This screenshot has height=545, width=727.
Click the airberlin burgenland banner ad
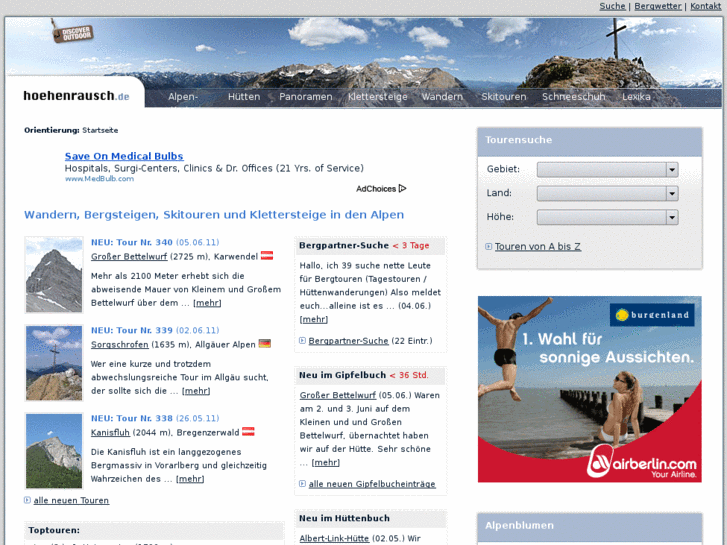coord(589,390)
